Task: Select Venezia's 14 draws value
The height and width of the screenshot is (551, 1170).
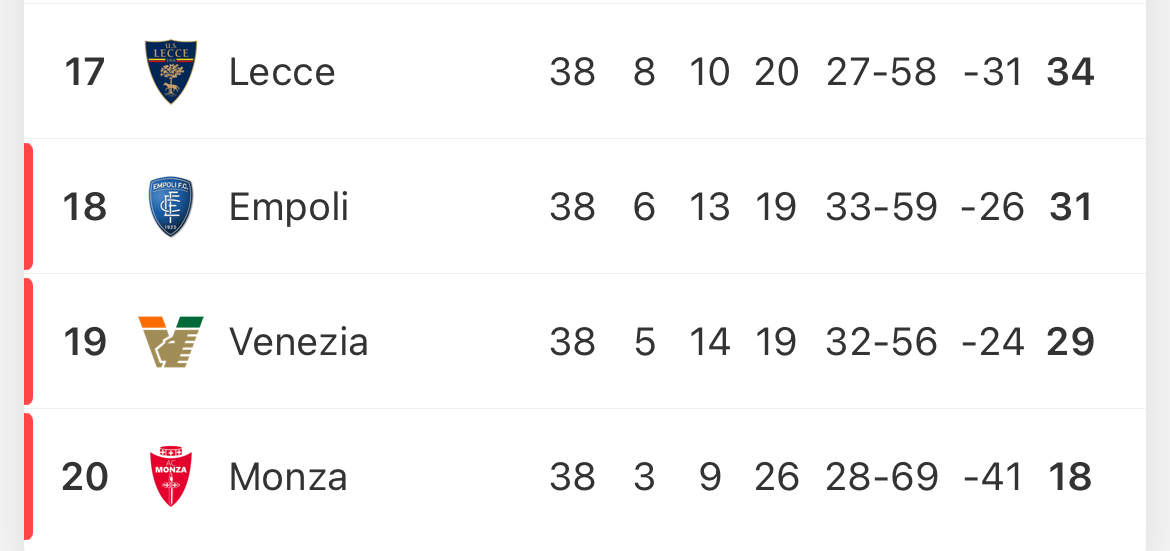Action: coord(709,342)
